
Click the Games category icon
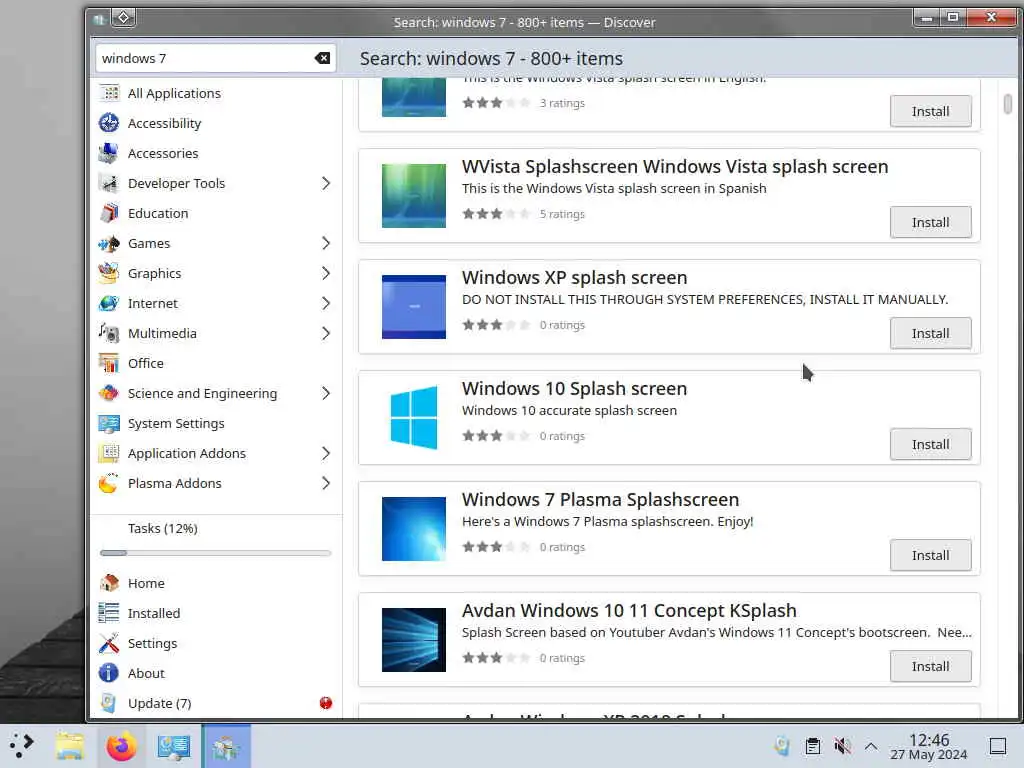point(109,244)
